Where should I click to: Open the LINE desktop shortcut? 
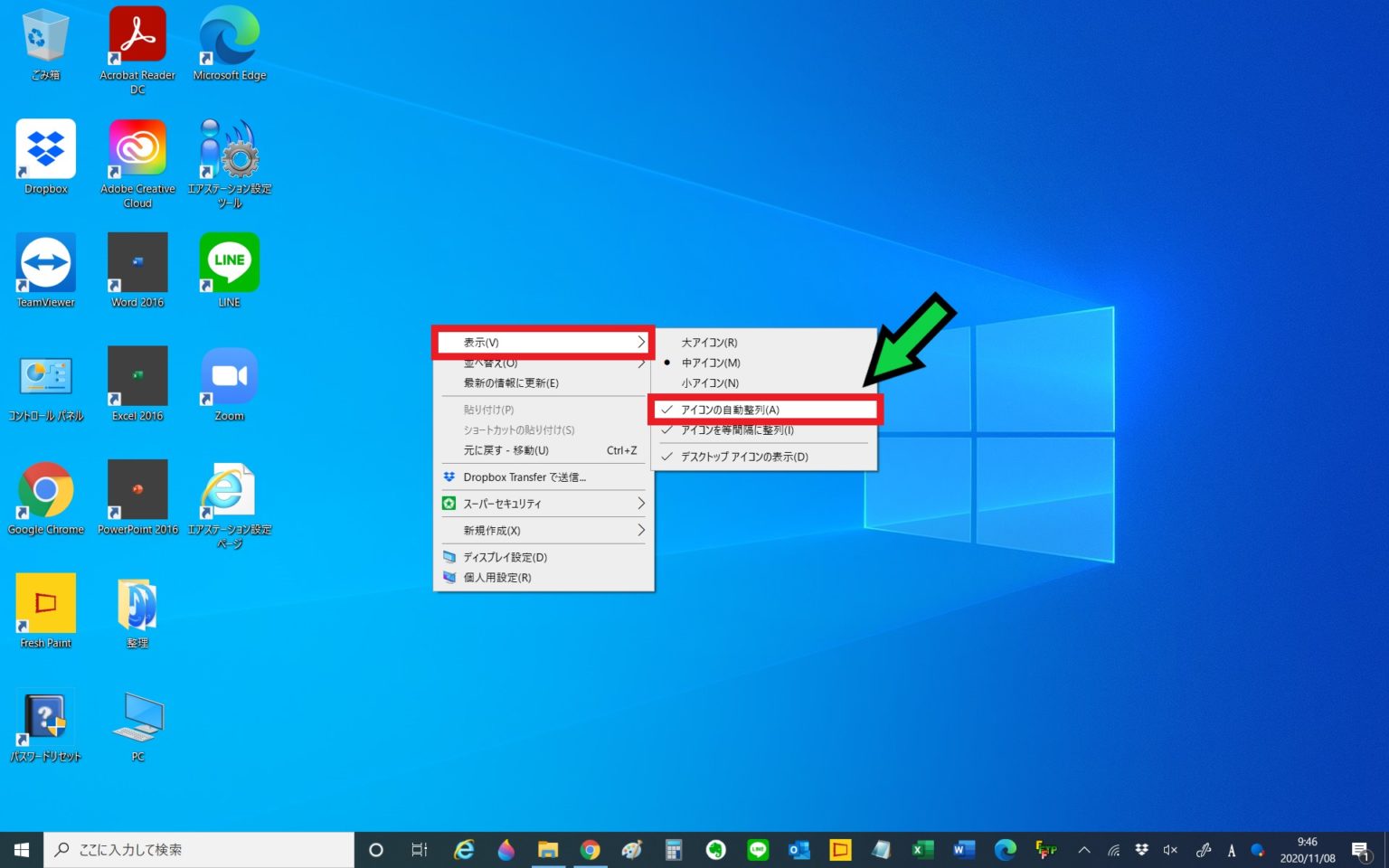click(x=229, y=265)
